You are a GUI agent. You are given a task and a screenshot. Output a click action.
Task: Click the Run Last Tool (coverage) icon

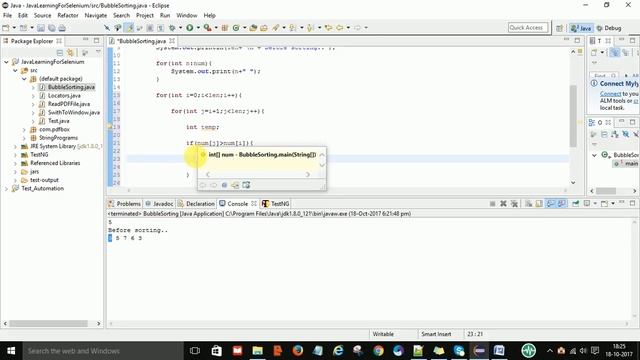(x=207, y=28)
